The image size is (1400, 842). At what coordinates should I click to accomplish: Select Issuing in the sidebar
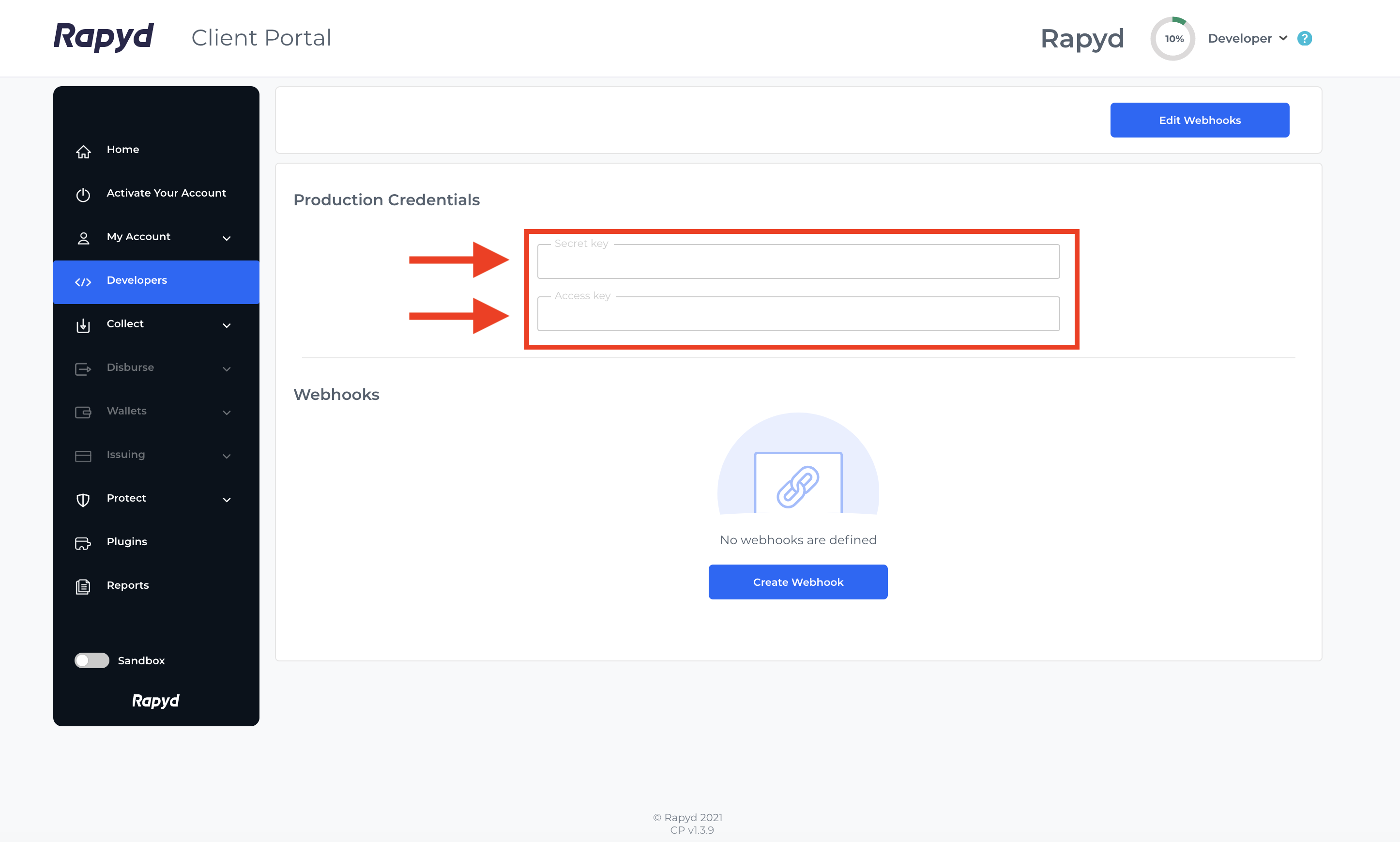click(125, 455)
